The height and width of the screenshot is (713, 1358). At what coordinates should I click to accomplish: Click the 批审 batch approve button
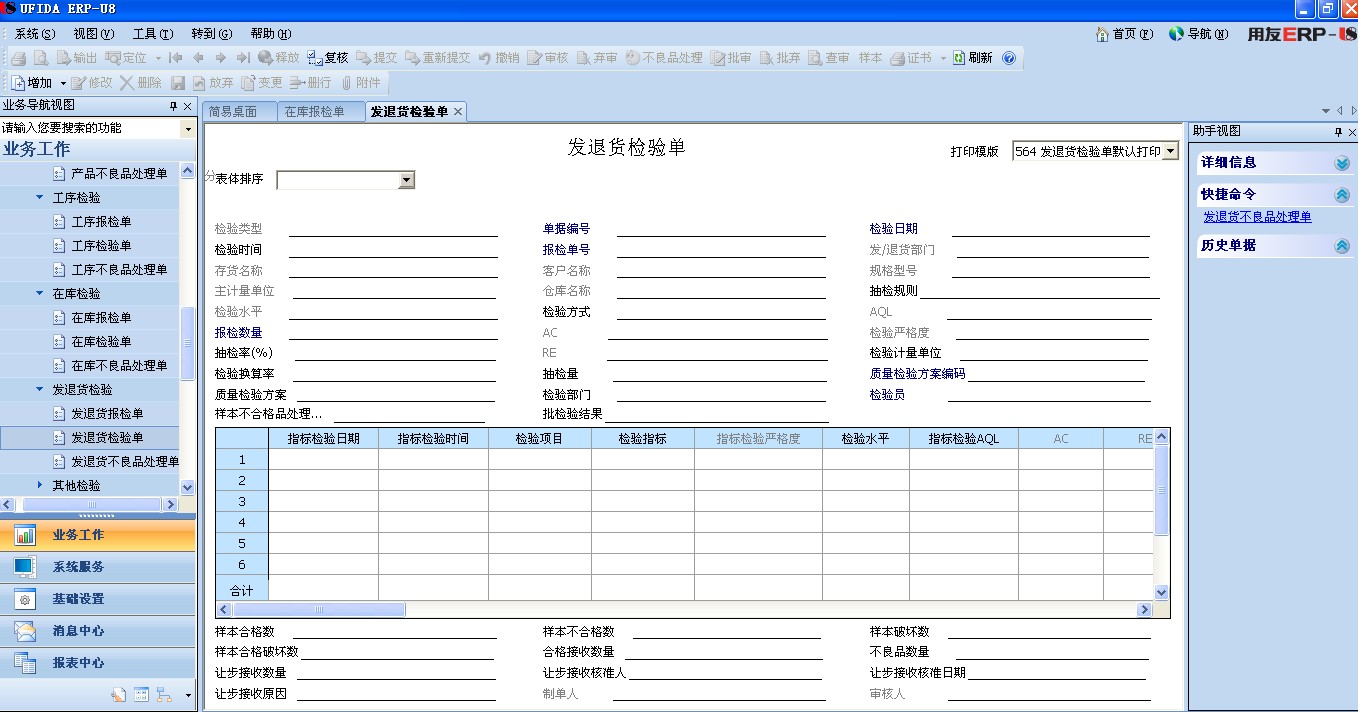point(731,58)
